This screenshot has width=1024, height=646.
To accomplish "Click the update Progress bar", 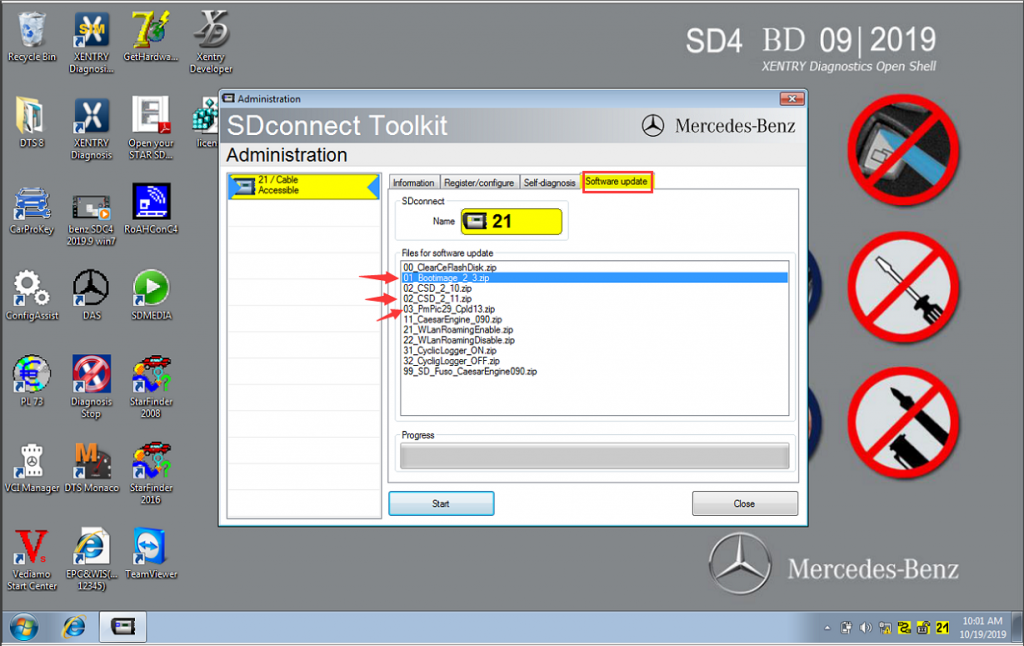I will click(x=594, y=456).
